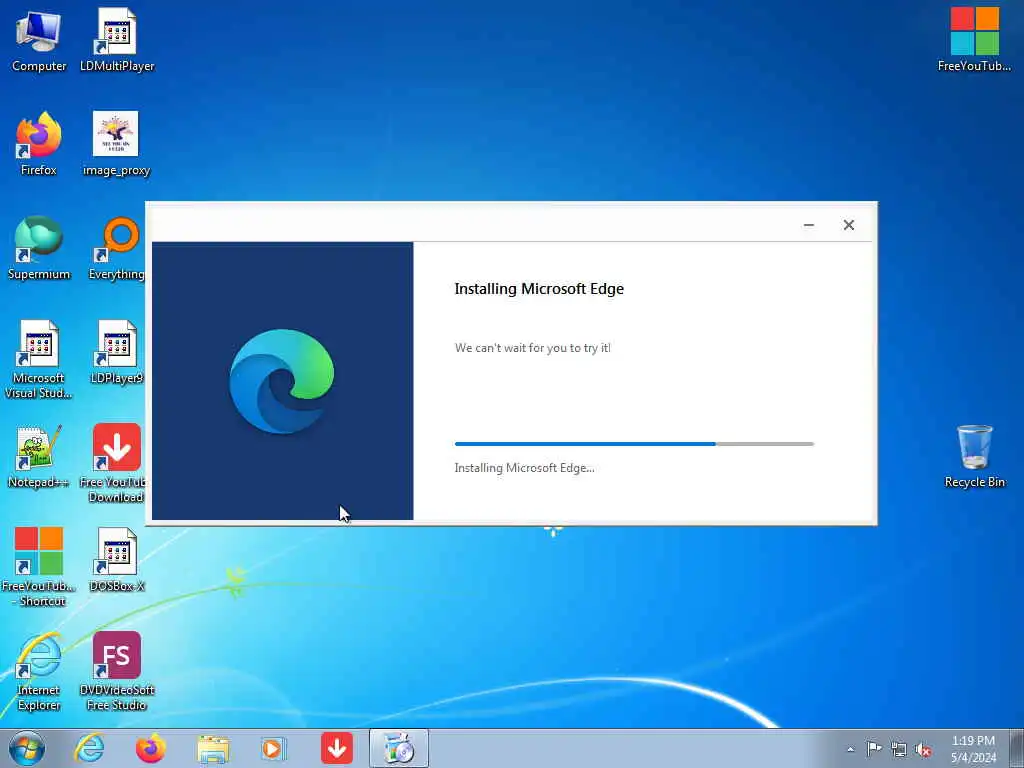Image resolution: width=1024 pixels, height=768 pixels.
Task: Open the clock showing 1:19 PM
Action: (x=973, y=748)
